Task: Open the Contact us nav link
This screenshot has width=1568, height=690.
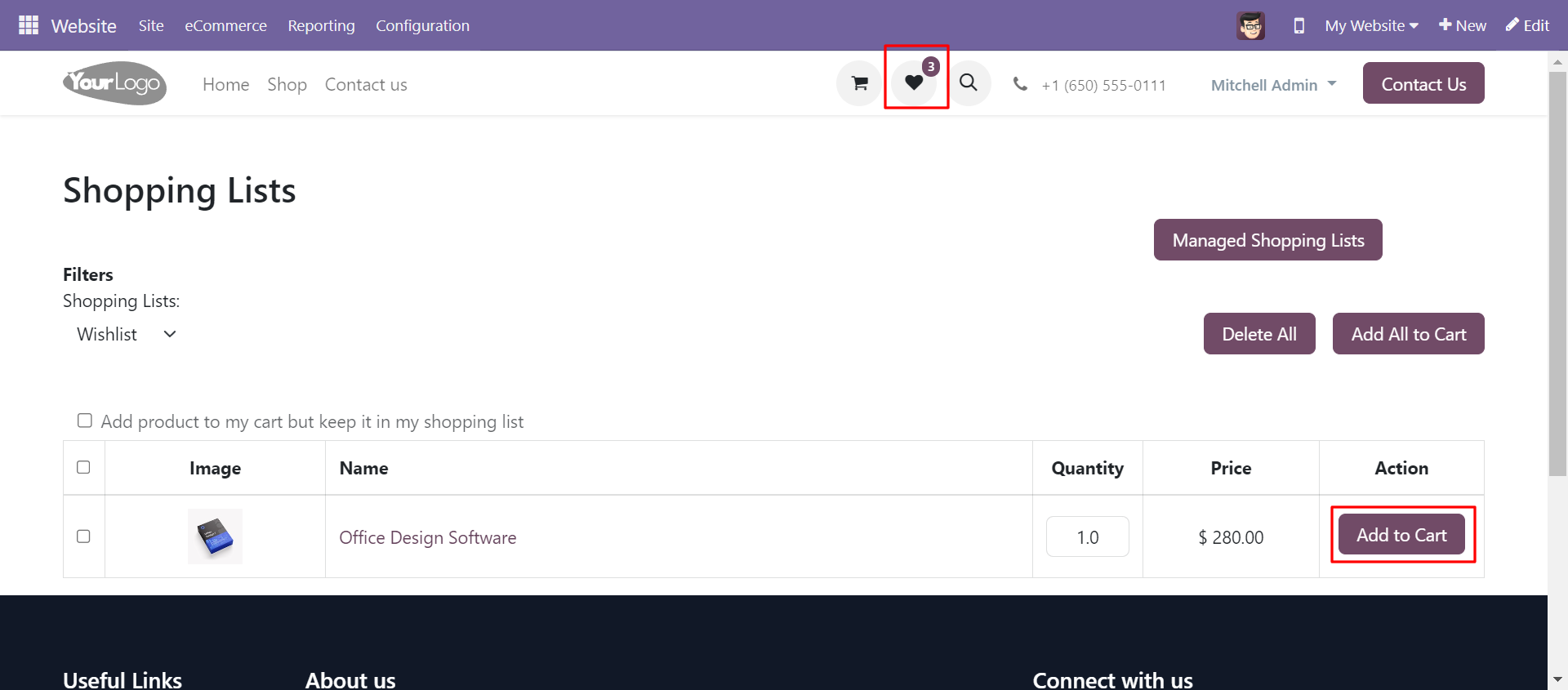Action: (366, 84)
